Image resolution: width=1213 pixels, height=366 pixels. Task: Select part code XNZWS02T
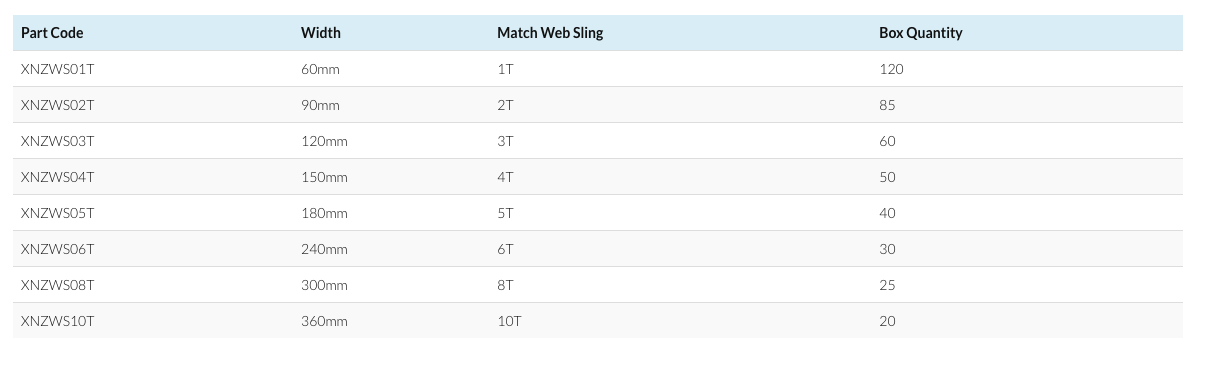click(58, 105)
